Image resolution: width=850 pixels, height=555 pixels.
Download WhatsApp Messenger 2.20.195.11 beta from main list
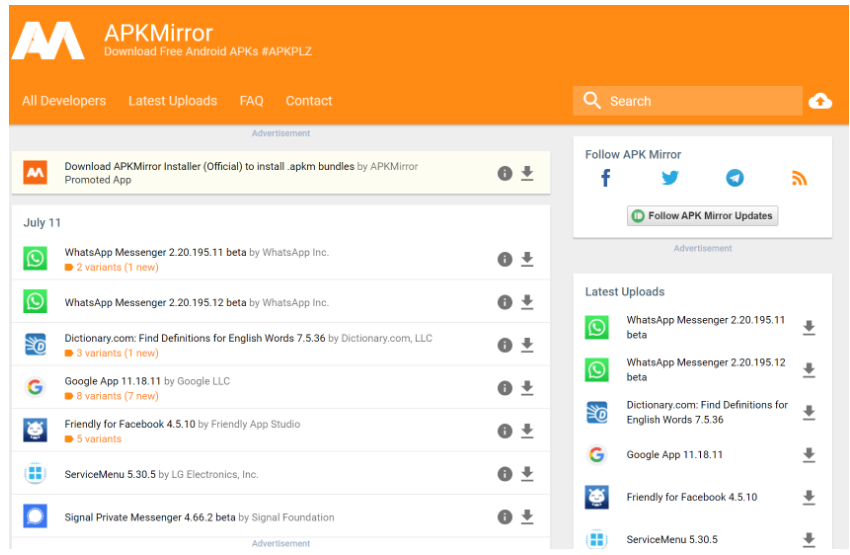[527, 260]
